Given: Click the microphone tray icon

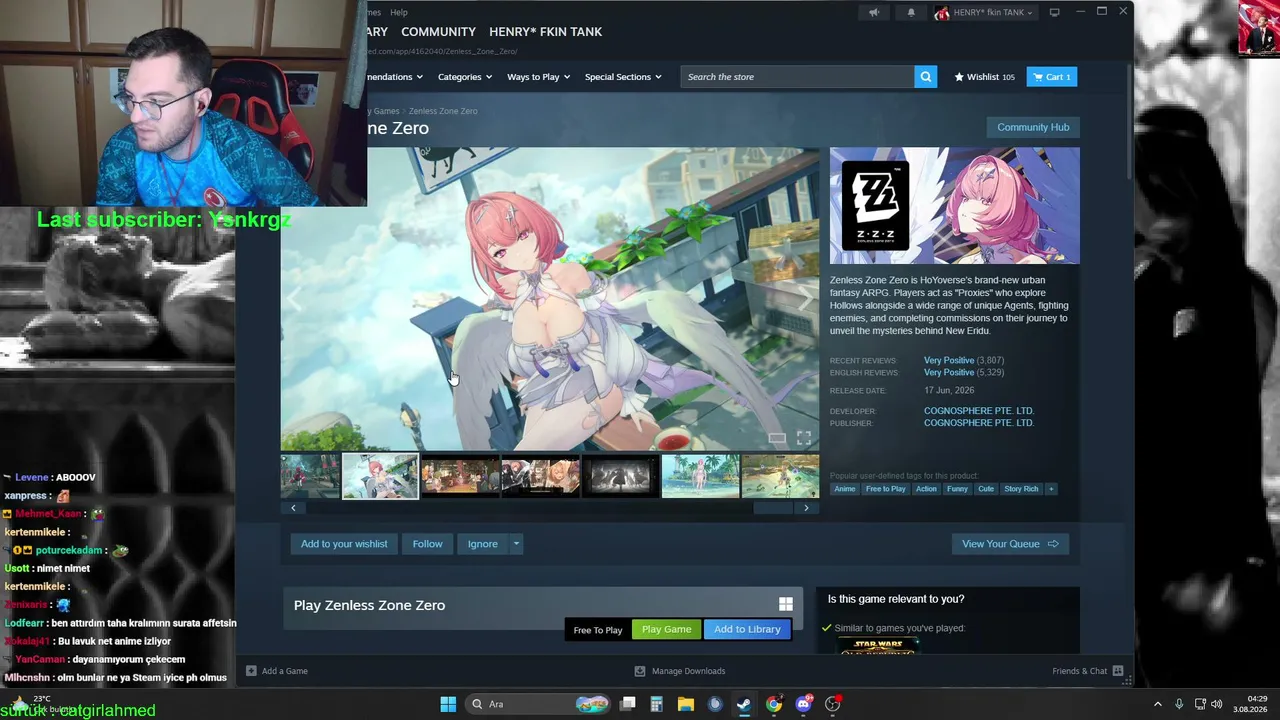Looking at the screenshot, I should [x=1179, y=704].
